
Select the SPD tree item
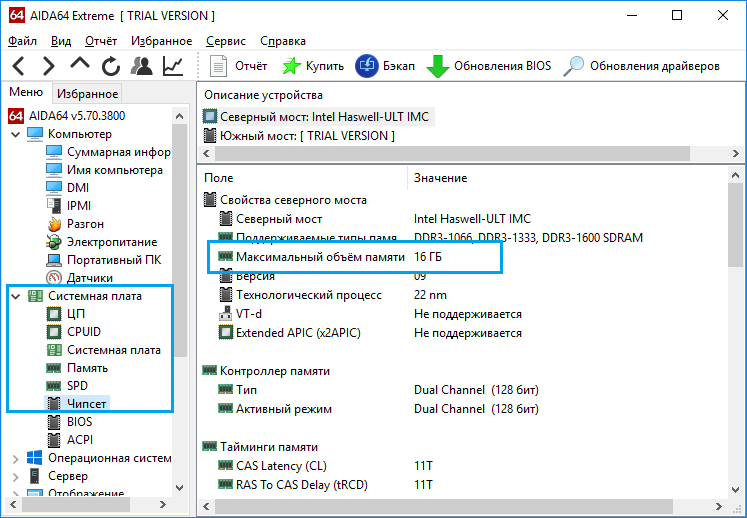pyautogui.click(x=67, y=386)
